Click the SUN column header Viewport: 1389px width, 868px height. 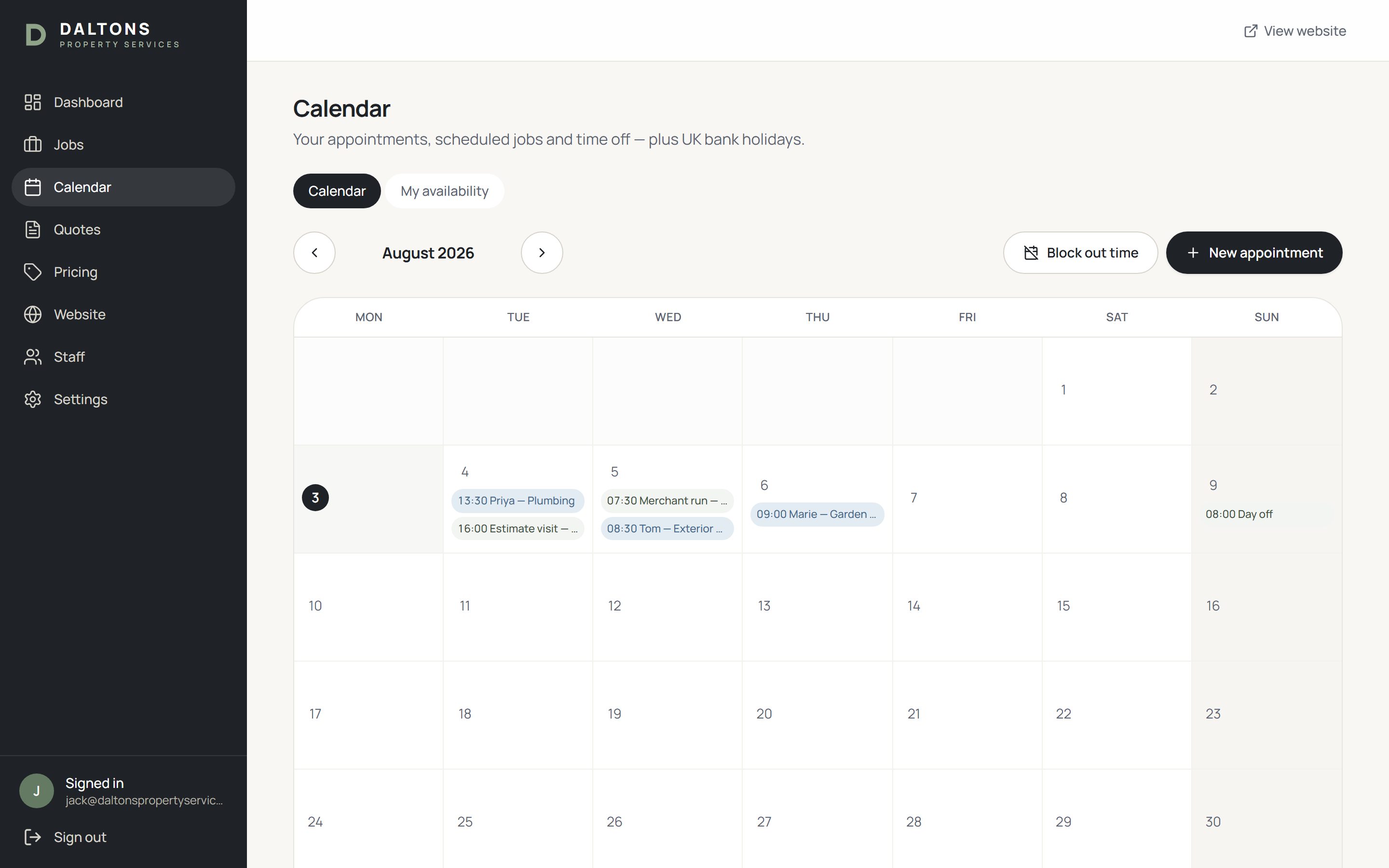pos(1266,317)
